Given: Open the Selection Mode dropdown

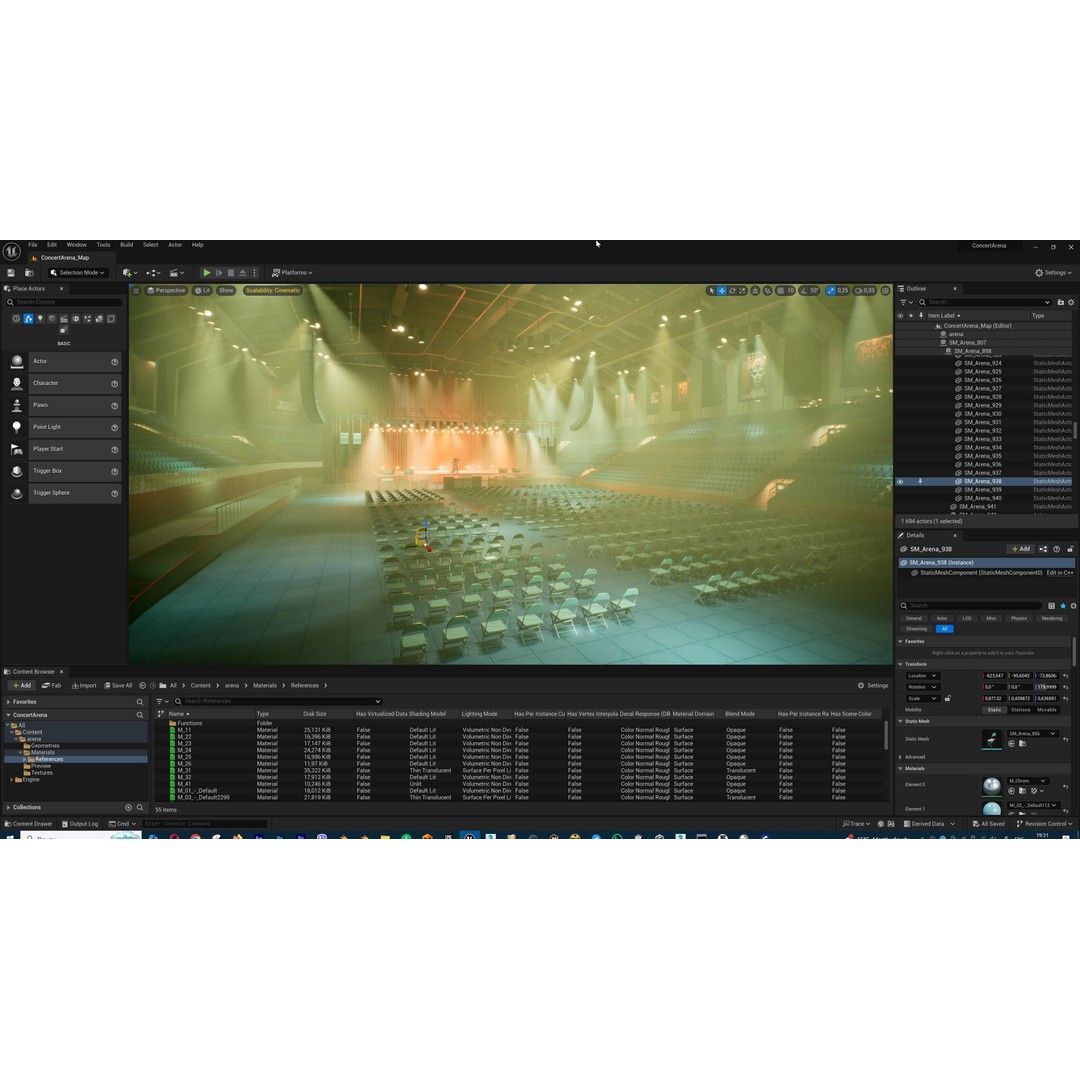Looking at the screenshot, I should click(77, 273).
